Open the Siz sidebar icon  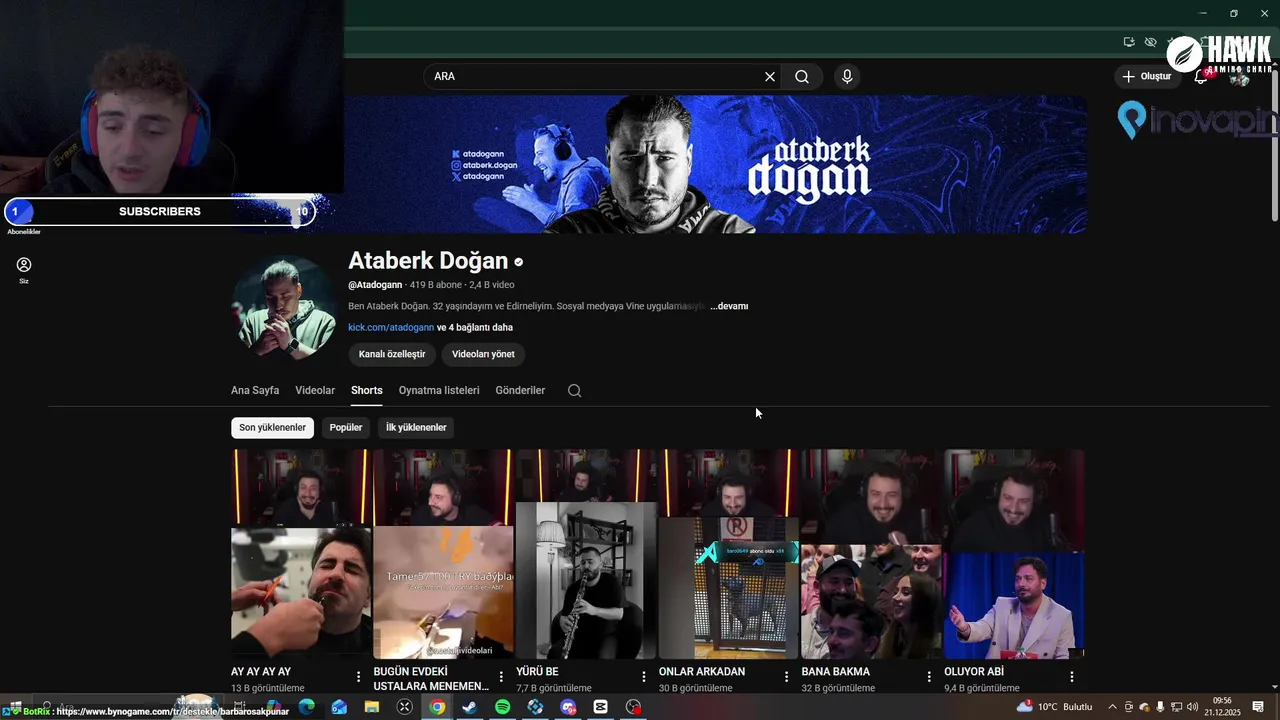click(x=24, y=270)
